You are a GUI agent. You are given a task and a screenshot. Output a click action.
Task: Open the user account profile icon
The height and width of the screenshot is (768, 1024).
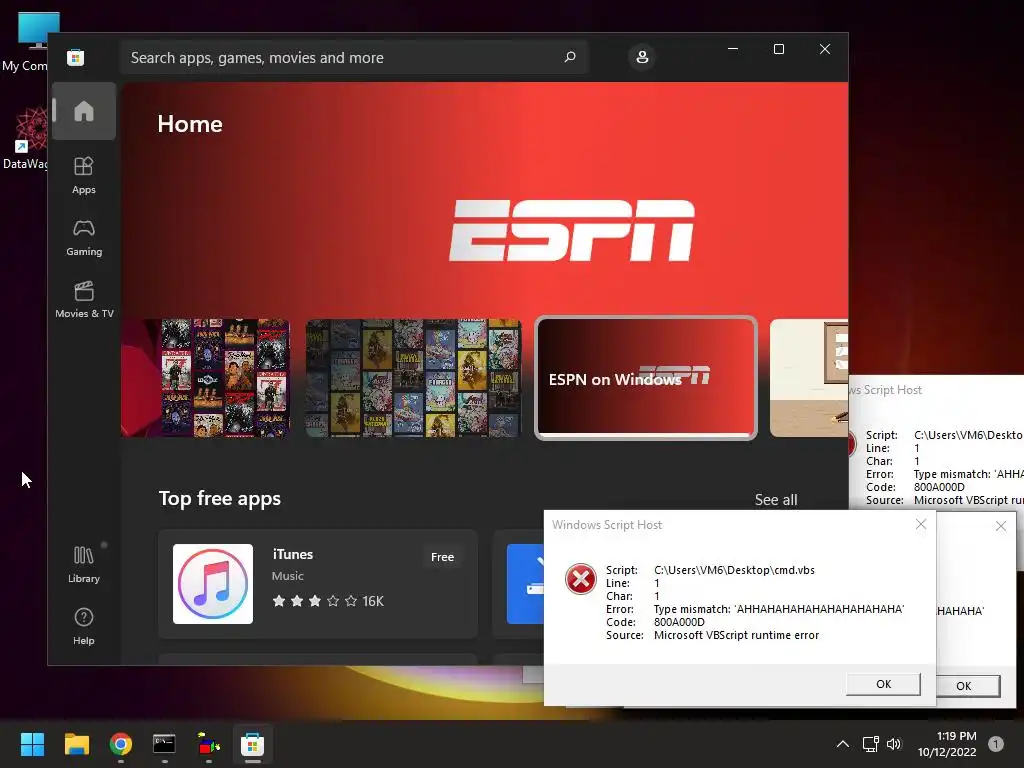pos(642,57)
